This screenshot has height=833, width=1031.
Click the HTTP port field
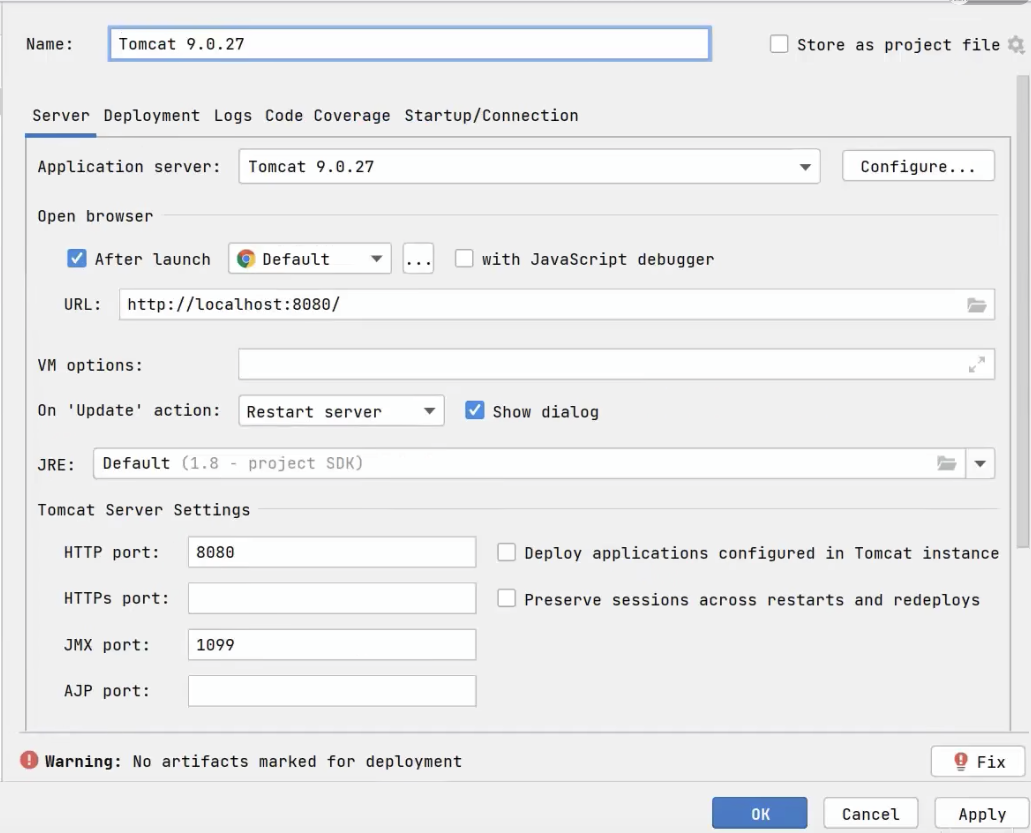pos(332,552)
